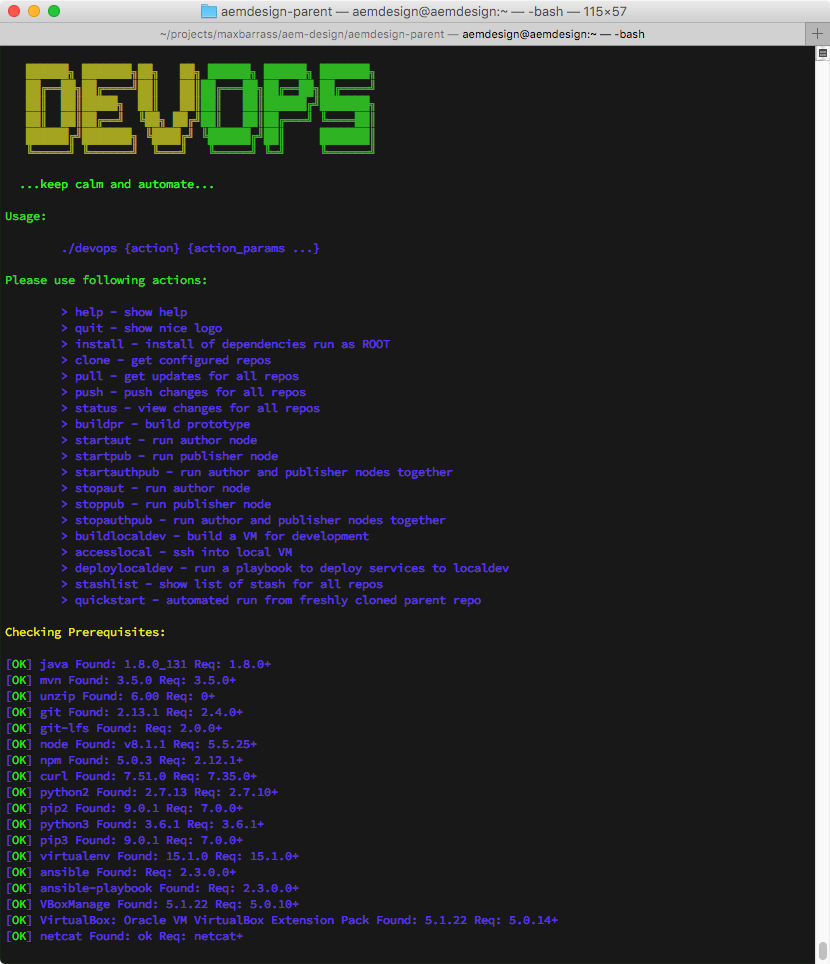Click the 'Checking Prerequisites:' heading
This screenshot has width=830, height=964.
[x=85, y=632]
